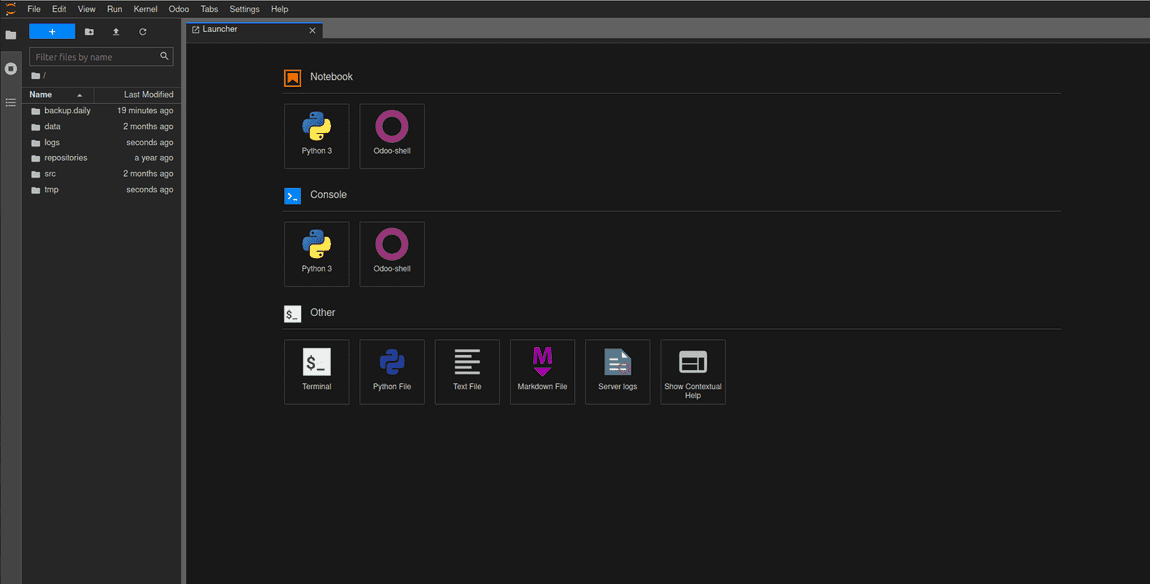Open the View menu

point(87,9)
